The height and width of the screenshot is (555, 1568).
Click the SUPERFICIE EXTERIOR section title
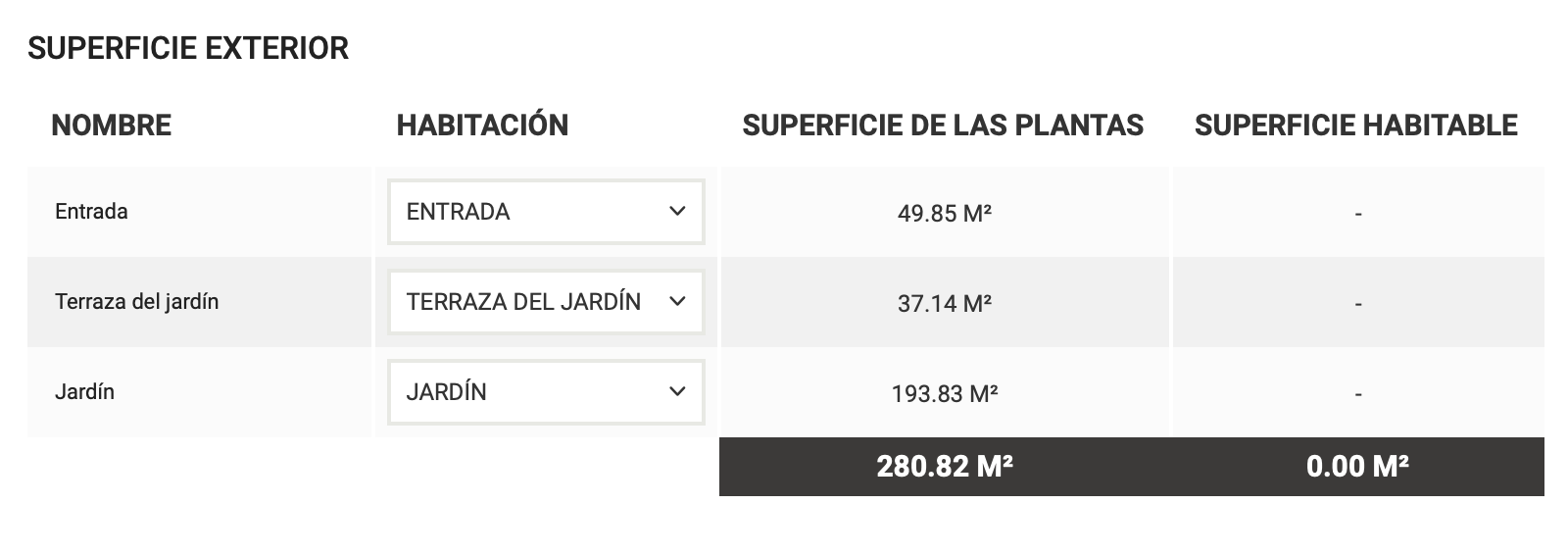click(188, 48)
